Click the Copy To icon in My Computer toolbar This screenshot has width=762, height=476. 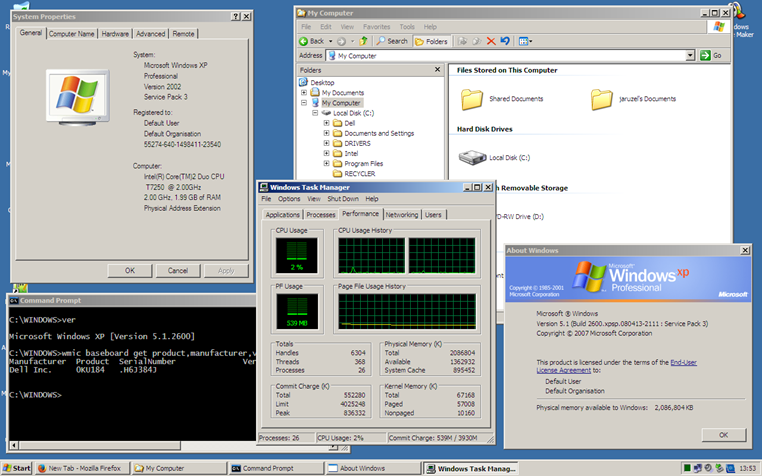click(x=477, y=41)
